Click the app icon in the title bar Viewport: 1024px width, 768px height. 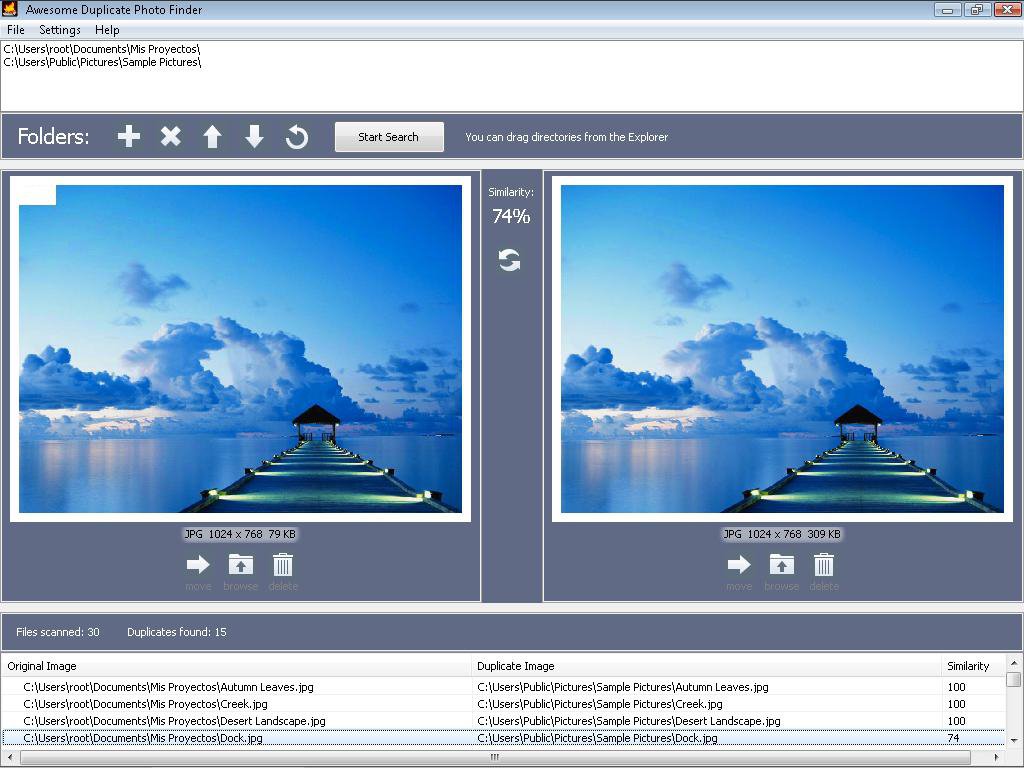(10, 9)
